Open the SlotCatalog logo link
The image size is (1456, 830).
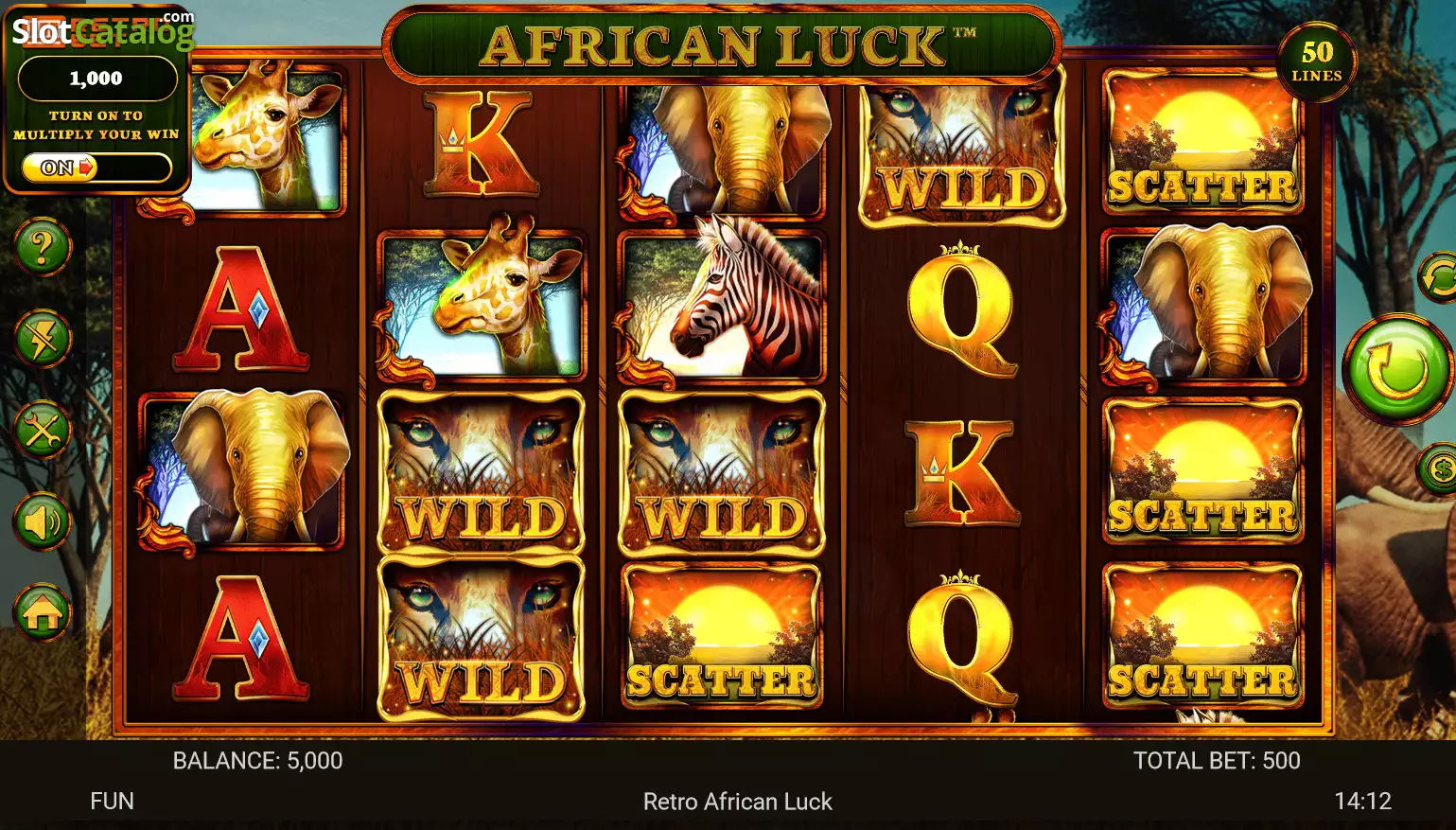pyautogui.click(x=102, y=30)
